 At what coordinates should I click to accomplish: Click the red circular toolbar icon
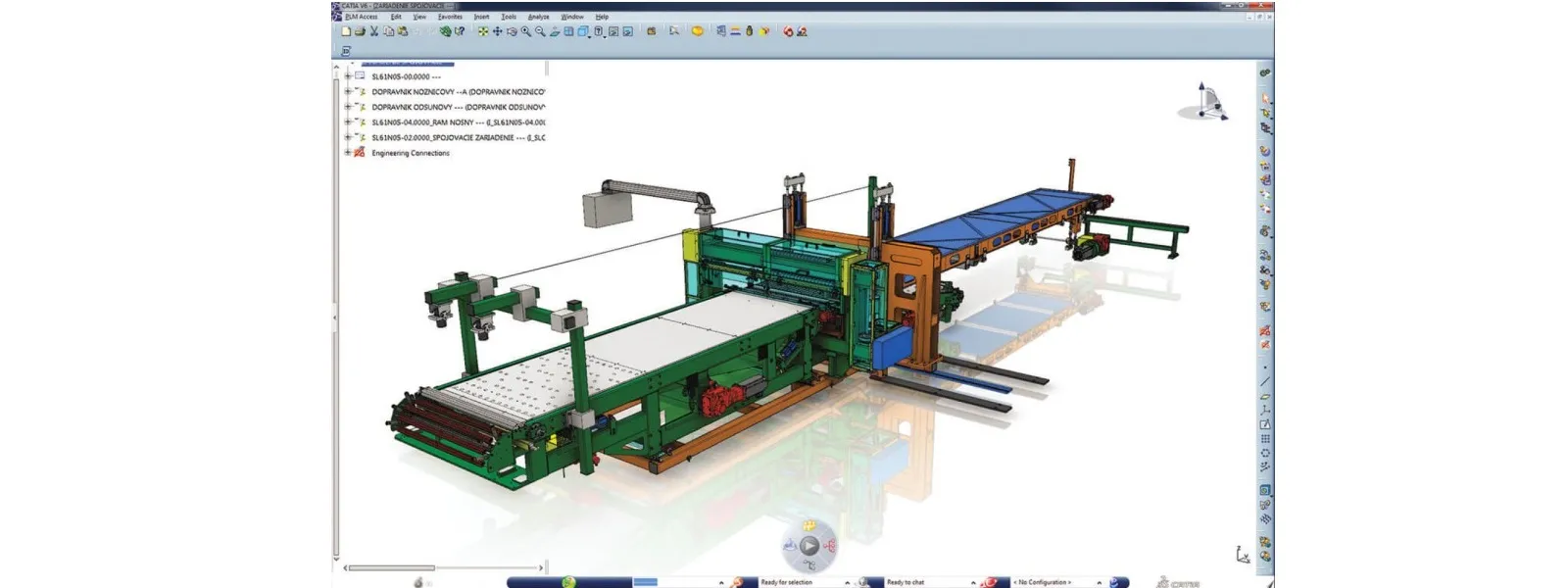coord(788,31)
